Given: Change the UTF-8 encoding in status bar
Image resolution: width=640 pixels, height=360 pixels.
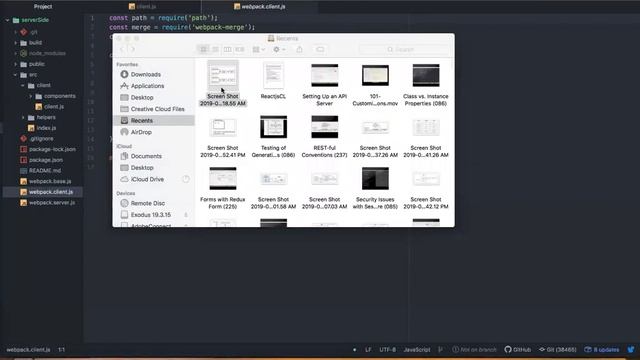Looking at the screenshot, I should 387,349.
